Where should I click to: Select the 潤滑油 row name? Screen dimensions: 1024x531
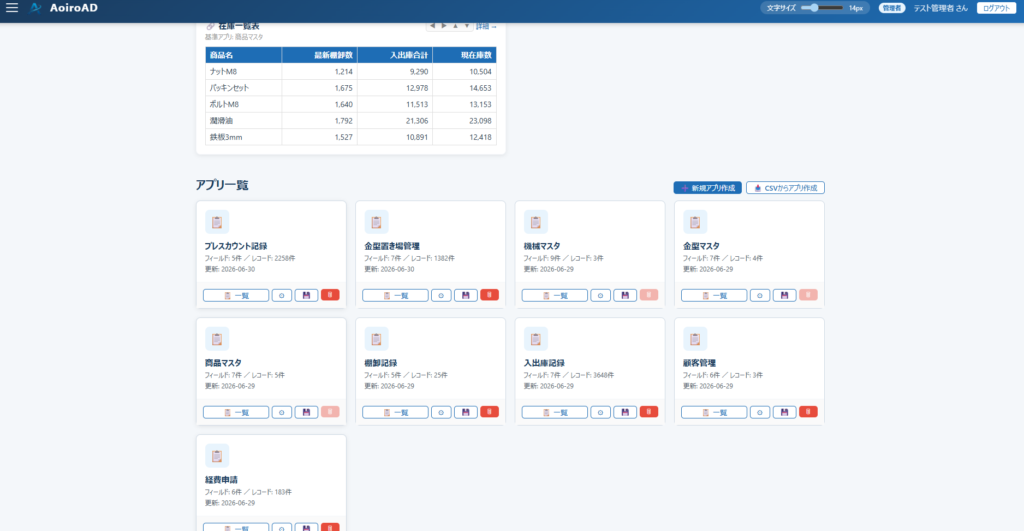tap(221, 121)
